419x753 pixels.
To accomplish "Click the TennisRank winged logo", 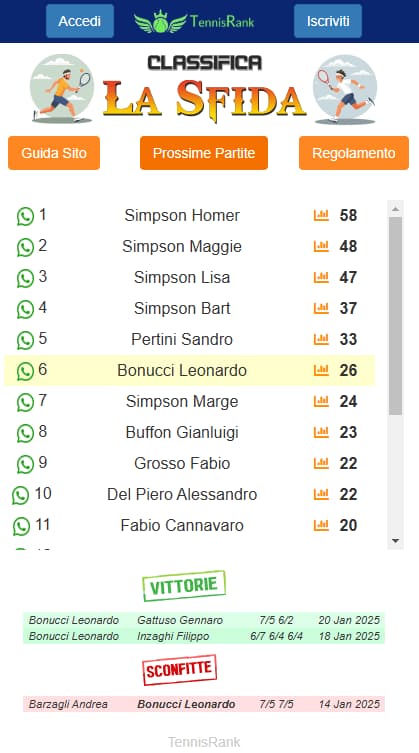I will click(x=194, y=22).
